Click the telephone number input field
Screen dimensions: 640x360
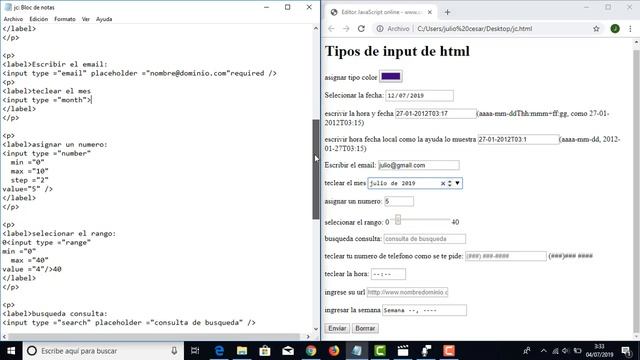pyautogui.click(x=506, y=256)
